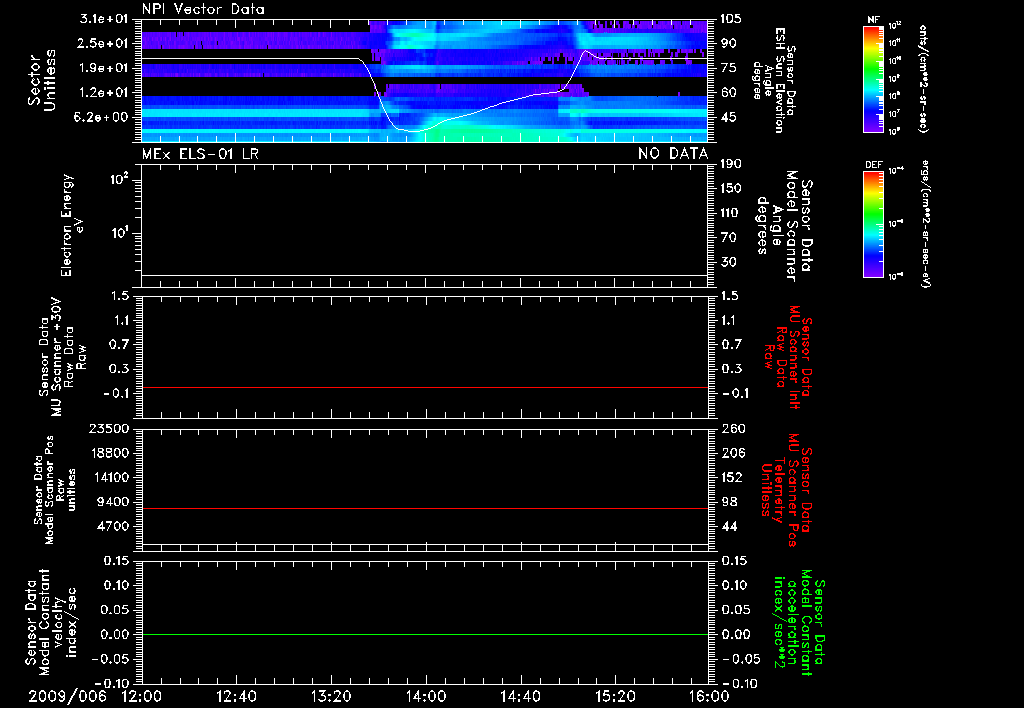
Task: Select the Sector Unitless axis label
Action: pyautogui.click(x=40, y=80)
